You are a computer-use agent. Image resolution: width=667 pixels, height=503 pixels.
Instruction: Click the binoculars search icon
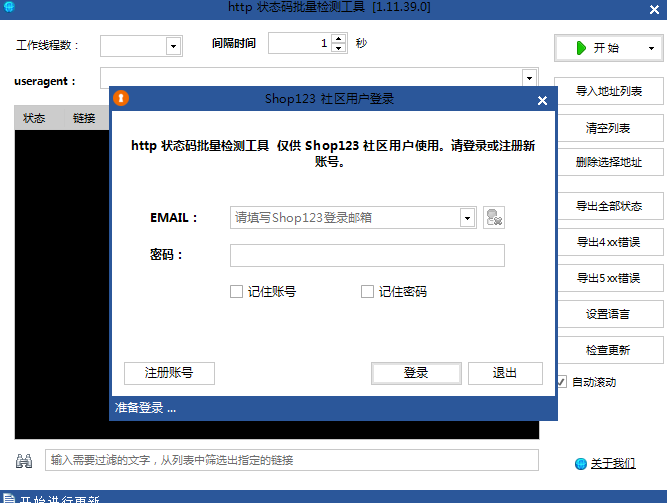24,460
